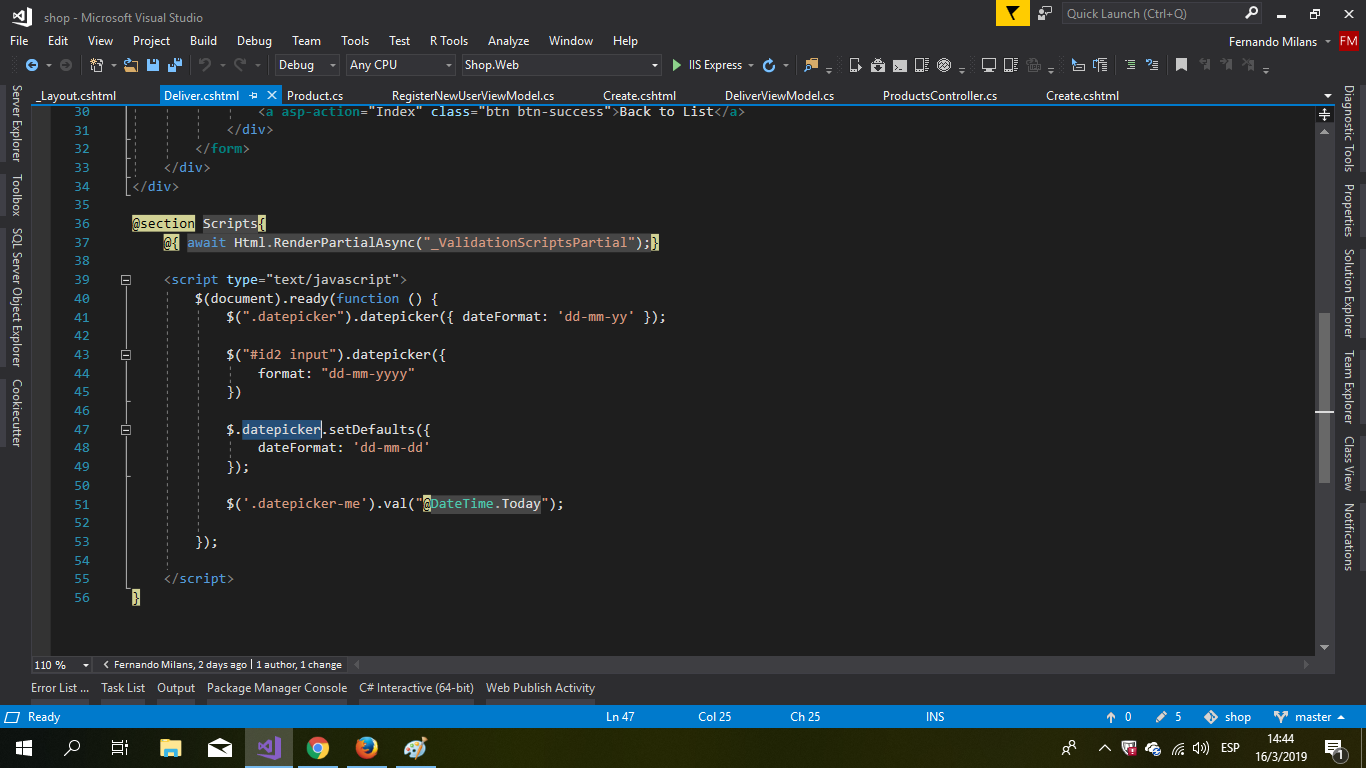Switch to the _Layout.cshtml tab

point(77,96)
